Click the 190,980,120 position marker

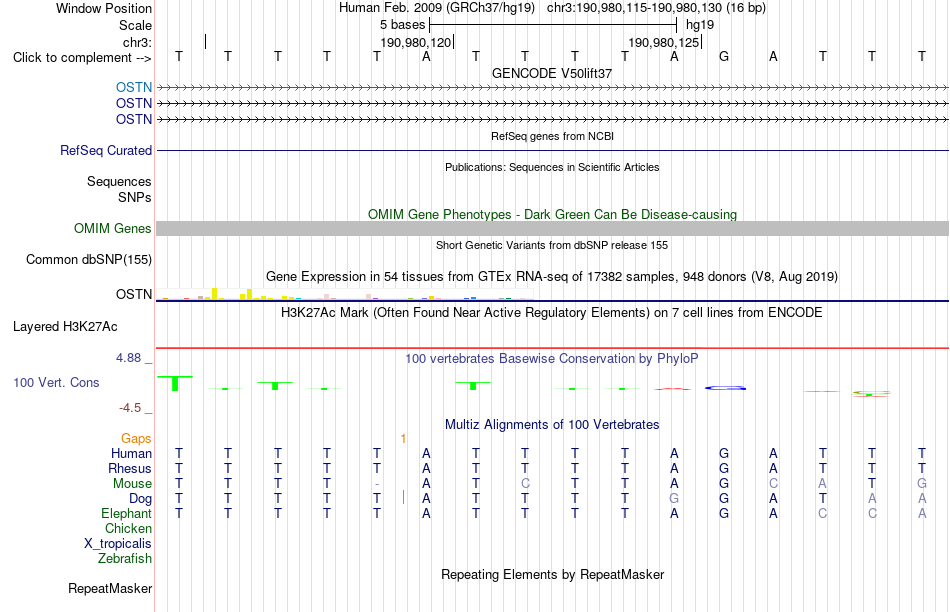[416, 42]
